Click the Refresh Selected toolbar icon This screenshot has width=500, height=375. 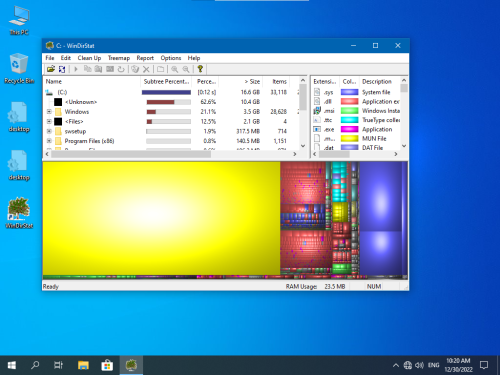point(121,69)
